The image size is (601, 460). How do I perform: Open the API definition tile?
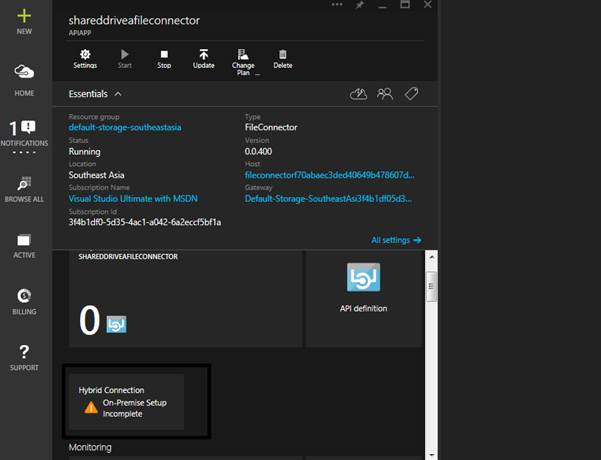click(x=363, y=299)
